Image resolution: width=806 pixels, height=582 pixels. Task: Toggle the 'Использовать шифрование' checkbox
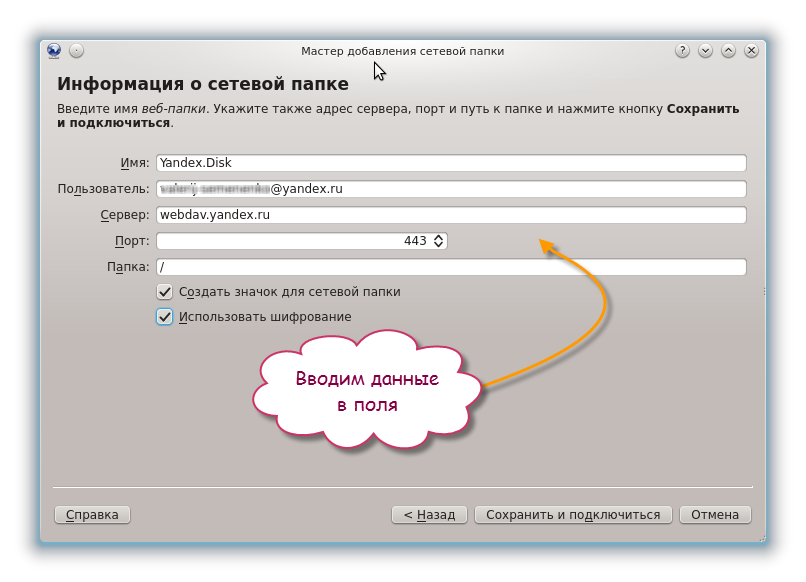[164, 317]
